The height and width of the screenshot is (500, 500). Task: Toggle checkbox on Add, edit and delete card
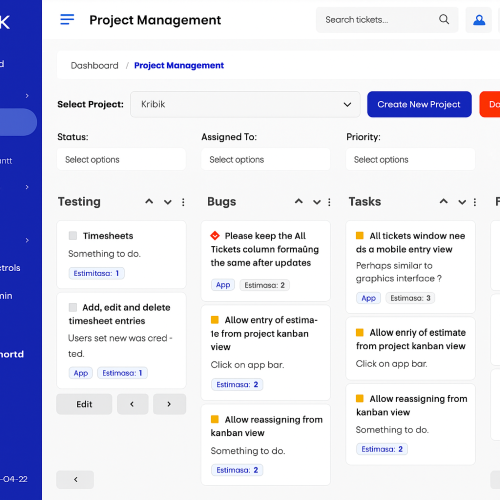[x=73, y=307]
